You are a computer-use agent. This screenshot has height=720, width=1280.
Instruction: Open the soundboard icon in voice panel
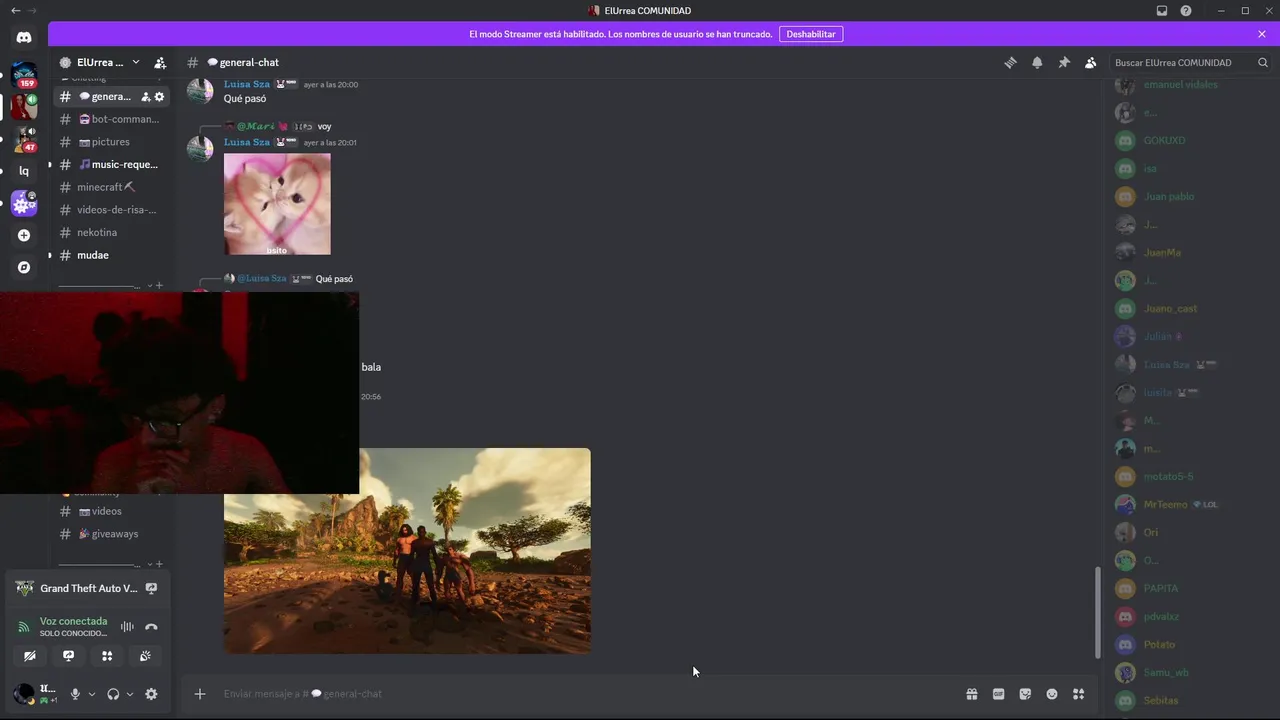click(x=145, y=656)
